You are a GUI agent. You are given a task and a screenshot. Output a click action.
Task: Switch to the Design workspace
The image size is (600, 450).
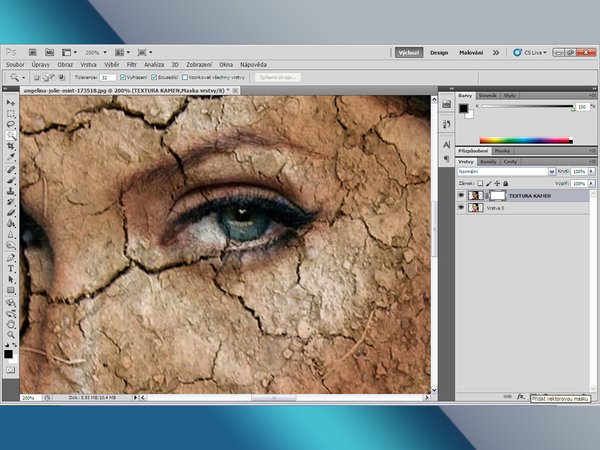tap(439, 52)
